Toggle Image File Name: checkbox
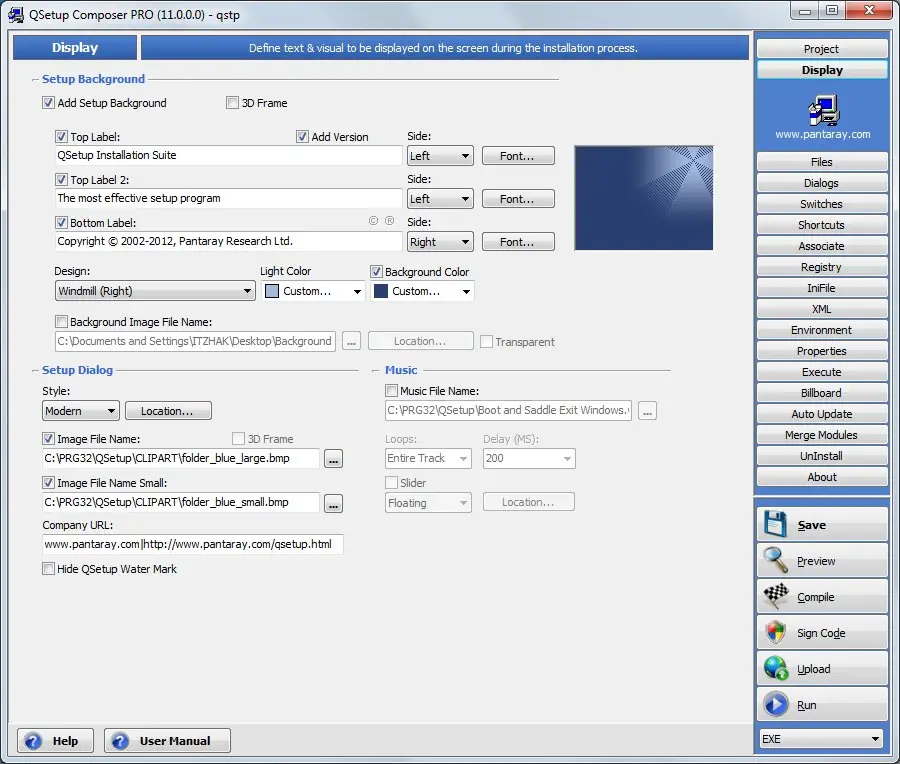Viewport: 900px width, 764px height. (48, 439)
